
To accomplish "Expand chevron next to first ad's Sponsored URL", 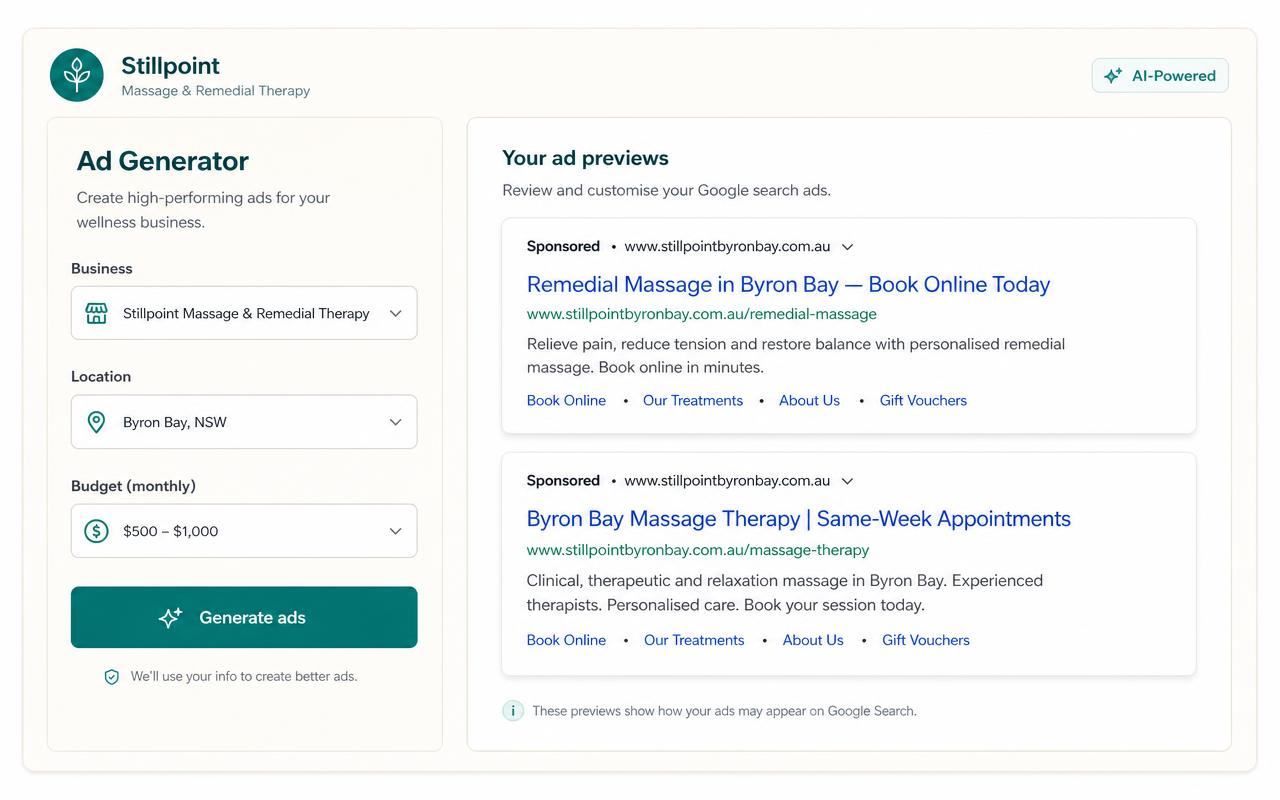I will point(848,247).
